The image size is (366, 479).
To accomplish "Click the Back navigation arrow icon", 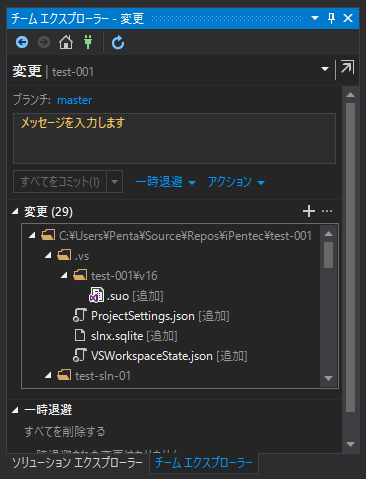I will (x=22, y=42).
